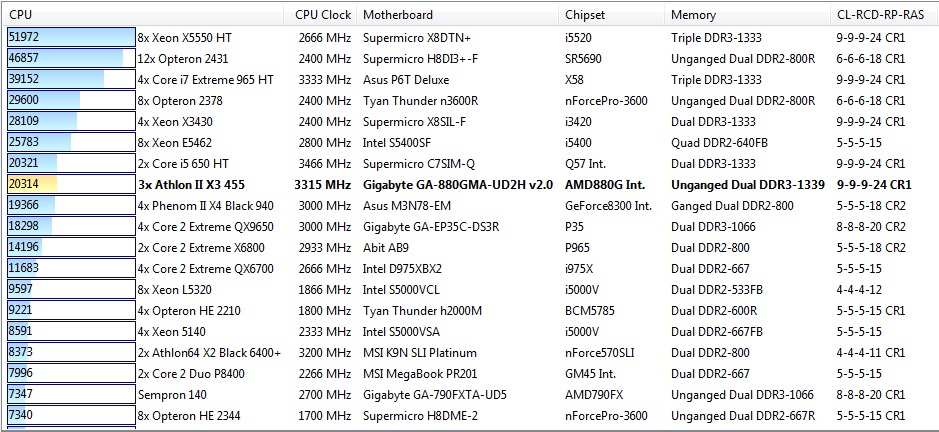The image size is (939, 432).
Task: Click the Chipset column header
Action: 585,15
